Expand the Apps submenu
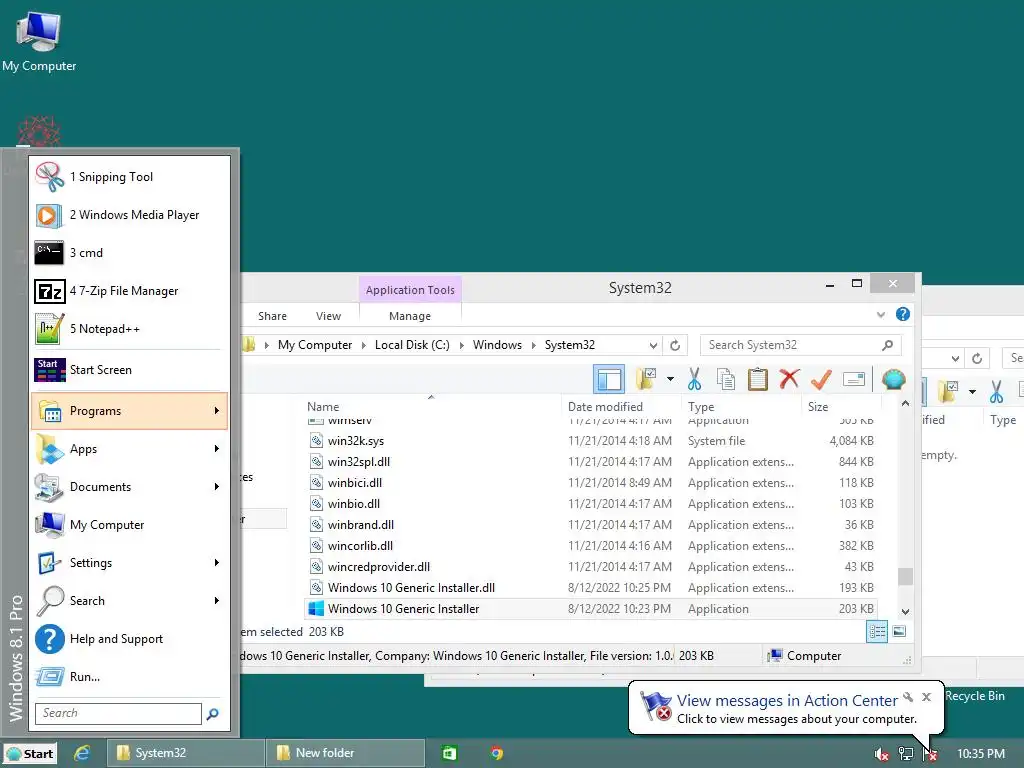 (x=130, y=449)
